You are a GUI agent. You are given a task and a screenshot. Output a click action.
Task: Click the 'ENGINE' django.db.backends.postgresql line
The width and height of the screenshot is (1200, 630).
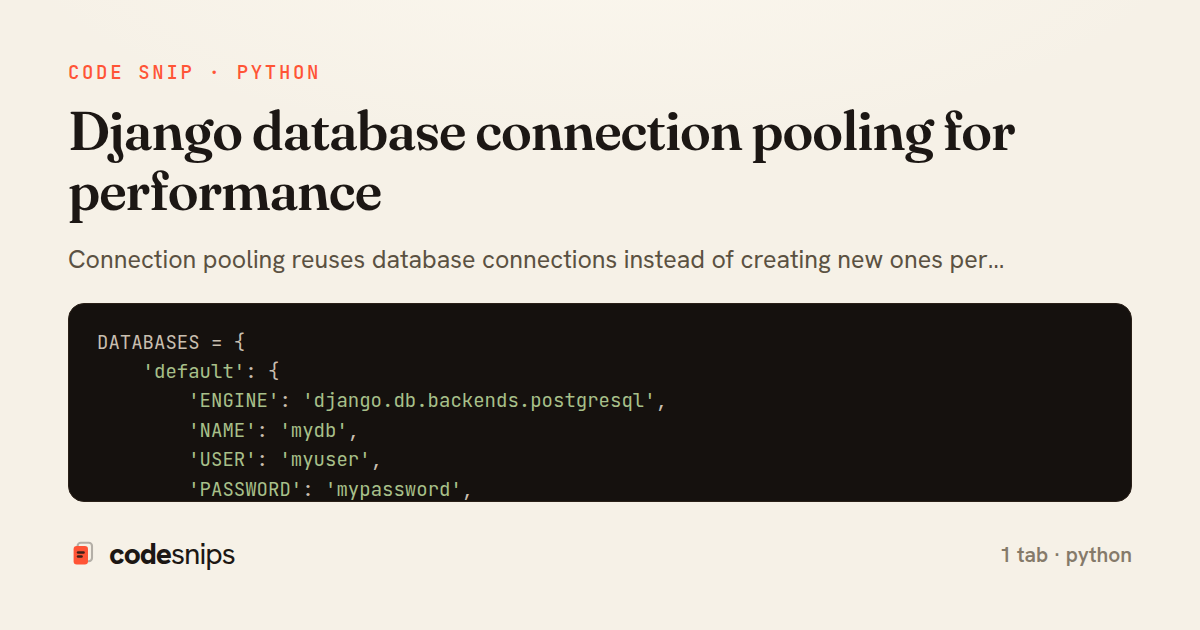click(428, 402)
